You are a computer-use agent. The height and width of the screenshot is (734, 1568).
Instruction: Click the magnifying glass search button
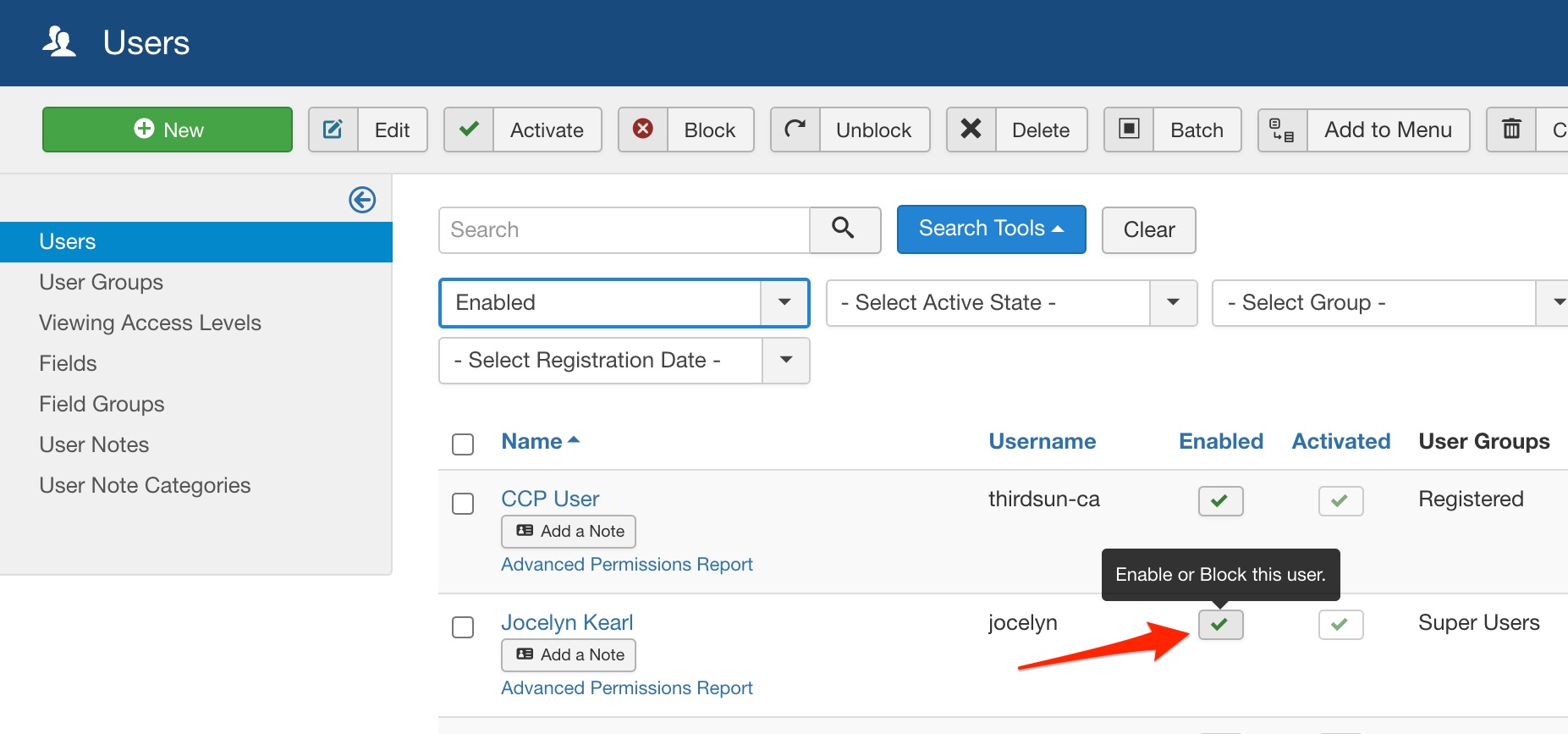pos(844,229)
